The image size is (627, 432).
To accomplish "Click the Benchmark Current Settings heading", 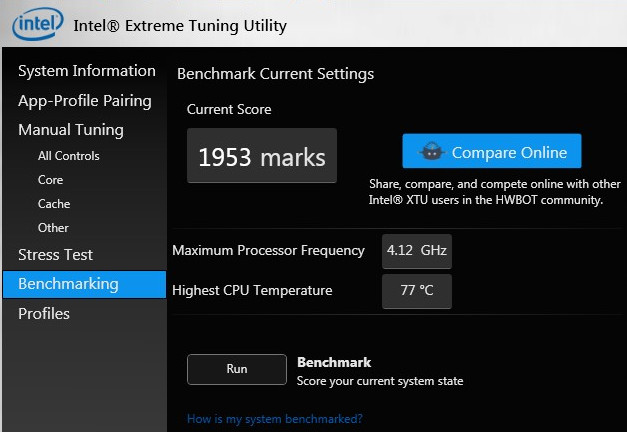I will (275, 74).
